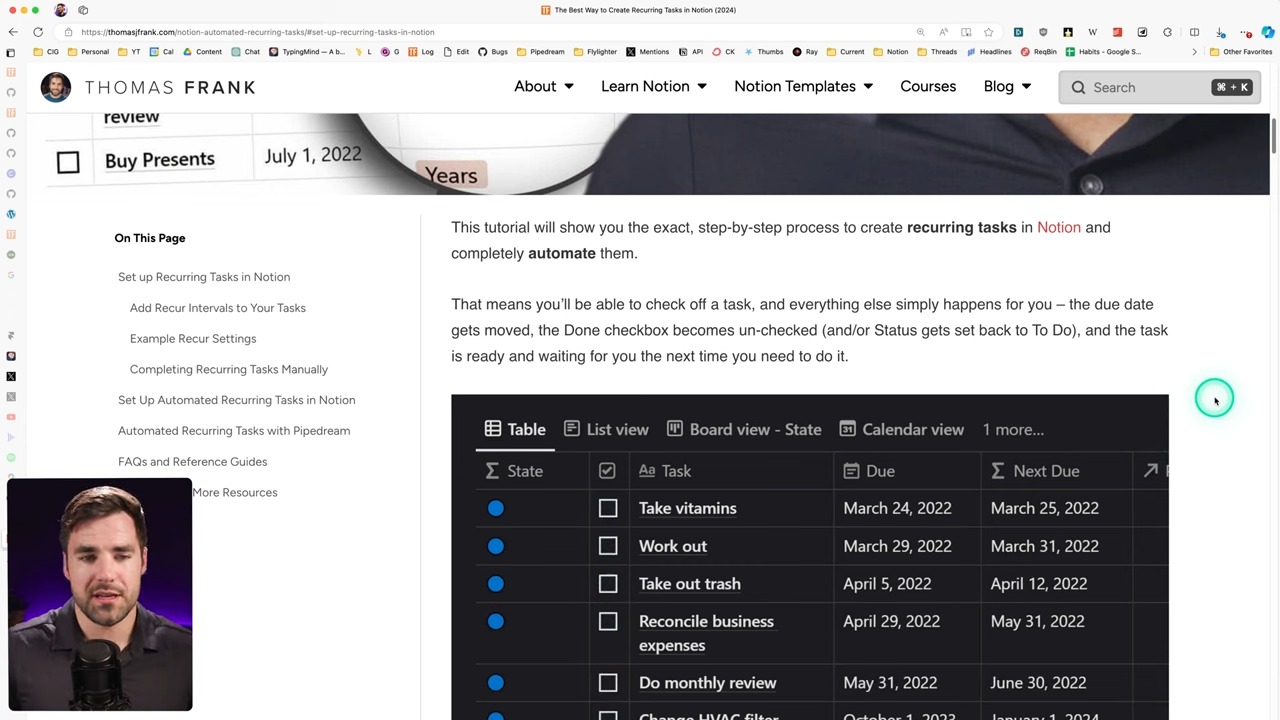Expand the About dropdown menu
Screen dimensions: 1280x720
click(x=544, y=87)
